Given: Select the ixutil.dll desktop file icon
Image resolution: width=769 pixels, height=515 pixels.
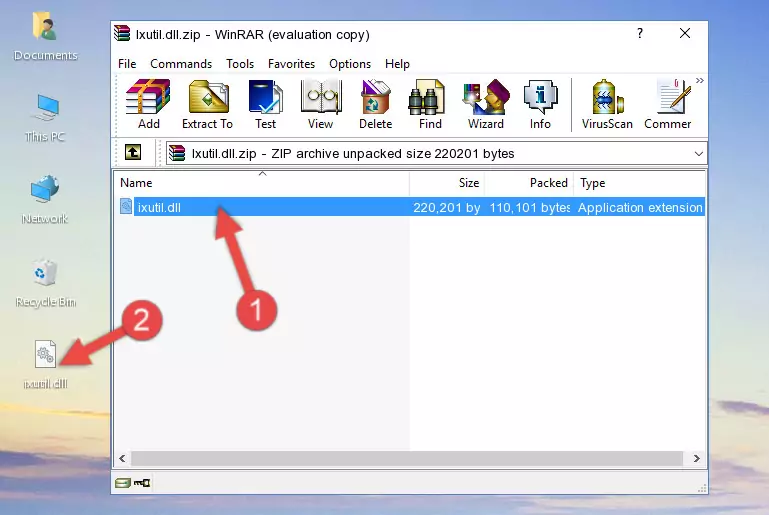Looking at the screenshot, I should pyautogui.click(x=46, y=365).
